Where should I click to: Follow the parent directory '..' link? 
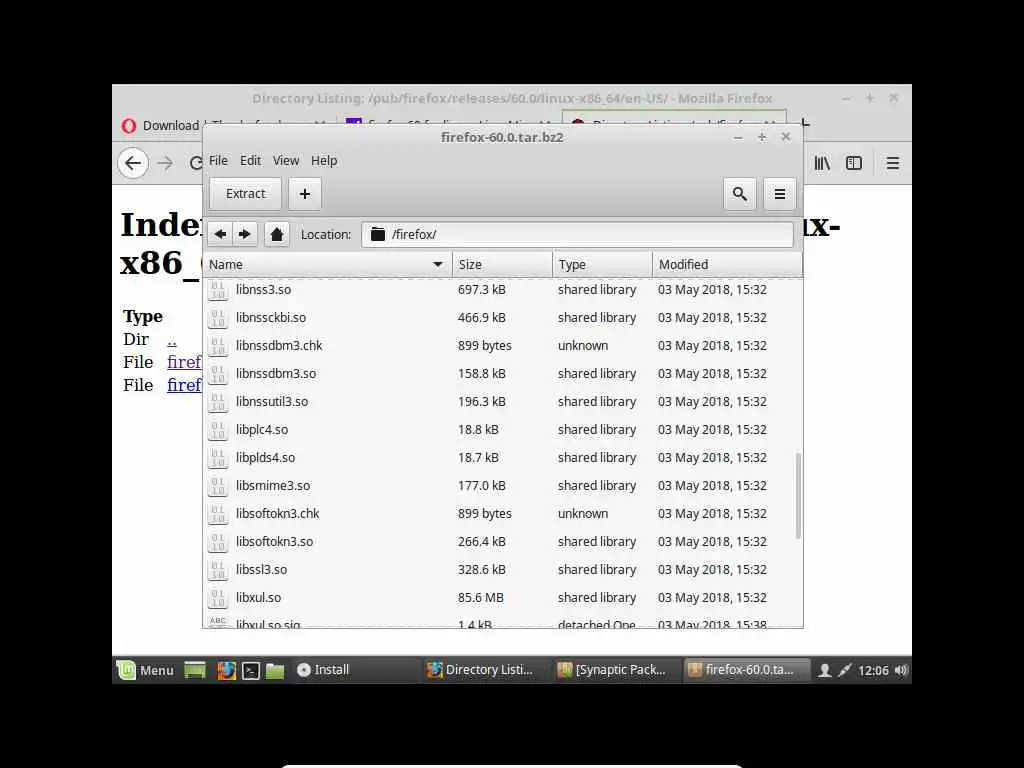(172, 340)
